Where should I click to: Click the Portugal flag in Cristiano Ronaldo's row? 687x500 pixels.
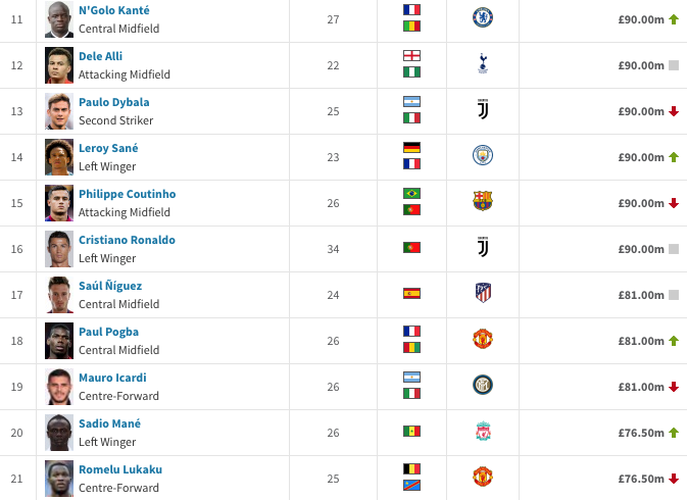tap(411, 248)
